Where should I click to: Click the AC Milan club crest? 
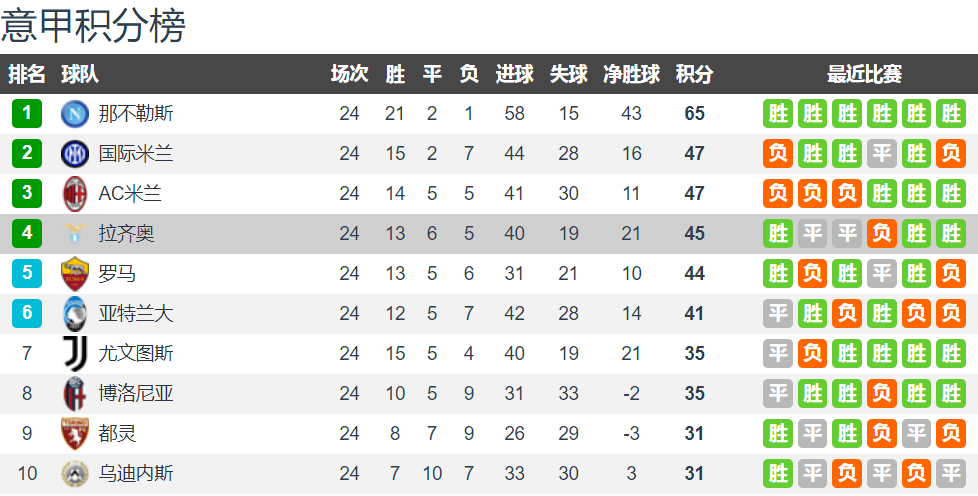click(75, 193)
